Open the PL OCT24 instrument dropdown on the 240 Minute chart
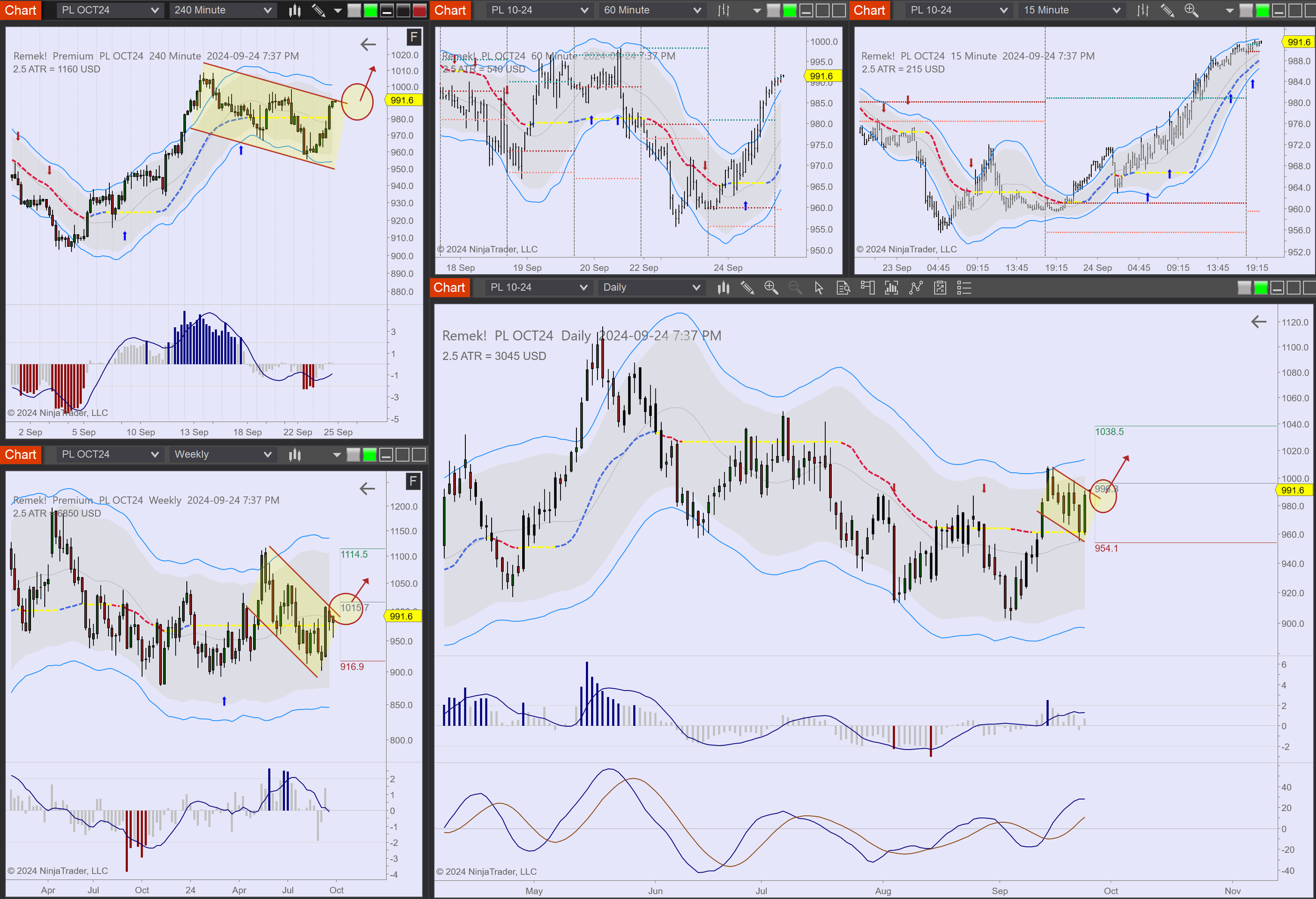Viewport: 1316px width, 899px height. [109, 9]
